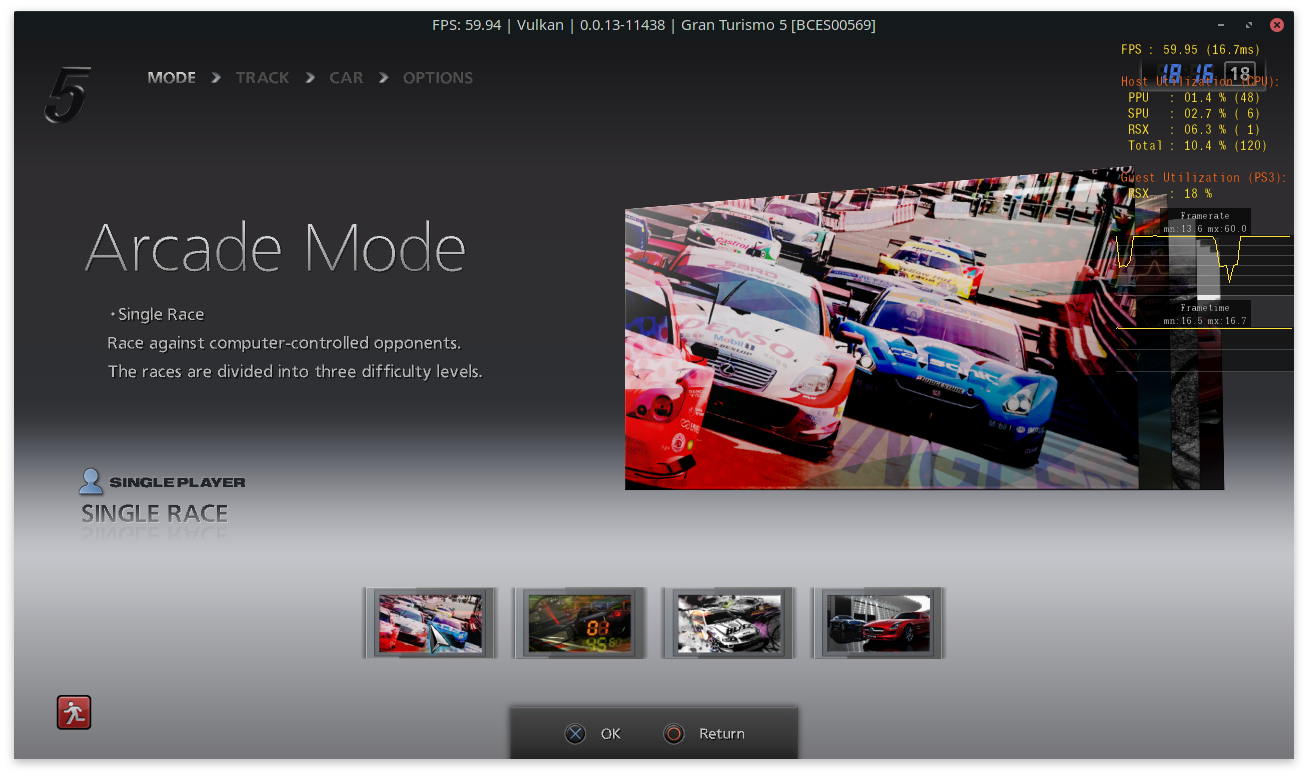Click the Arcade Mode heading
Screen dimensions: 1308x776
276,247
